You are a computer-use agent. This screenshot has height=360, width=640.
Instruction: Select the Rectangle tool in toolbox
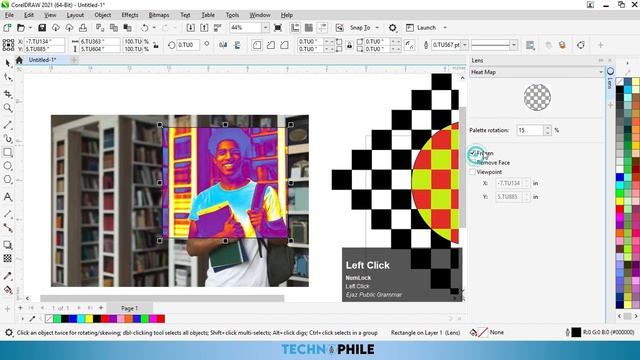(x=8, y=152)
